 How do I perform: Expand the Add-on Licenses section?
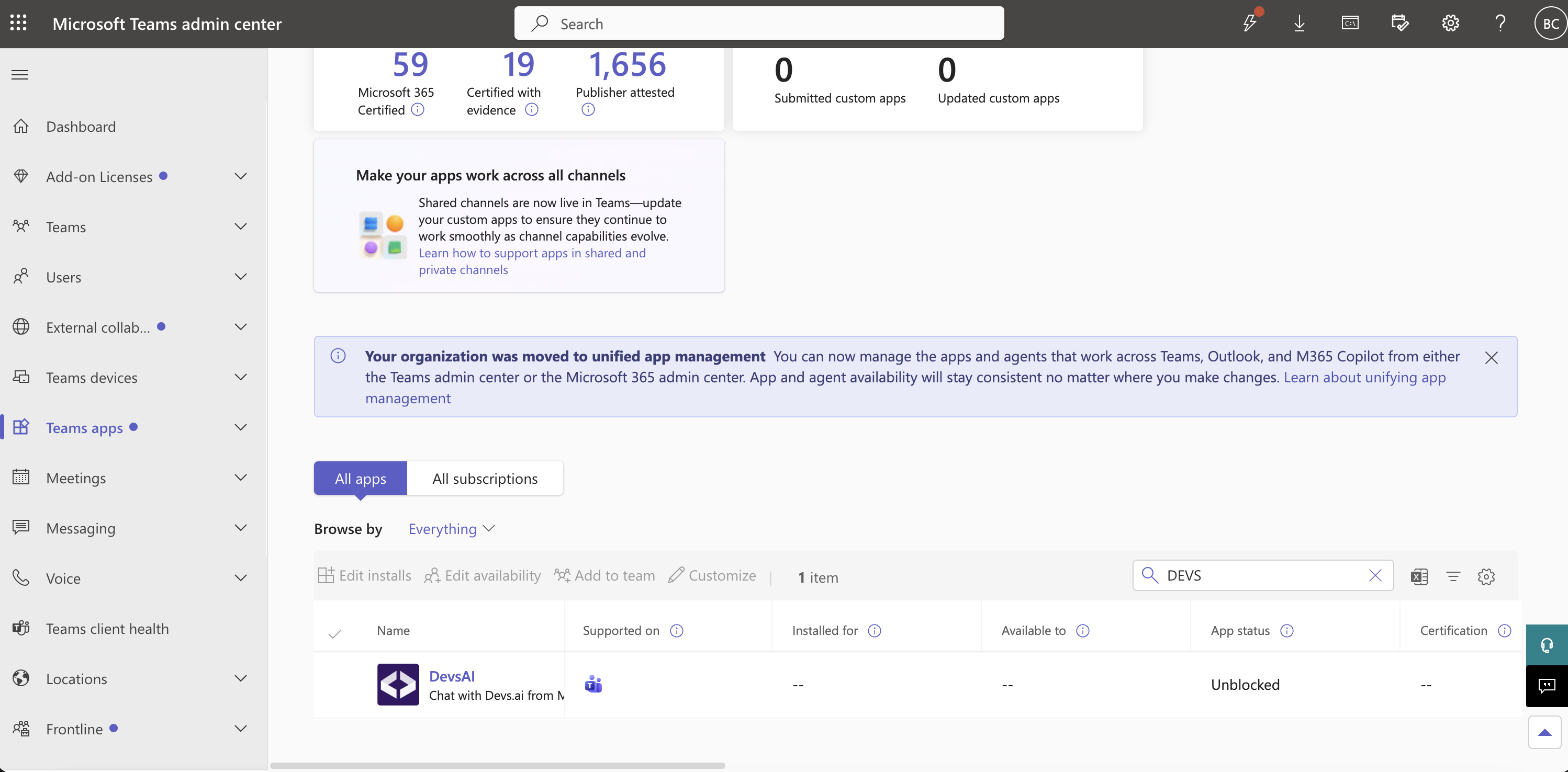pyautogui.click(x=241, y=176)
